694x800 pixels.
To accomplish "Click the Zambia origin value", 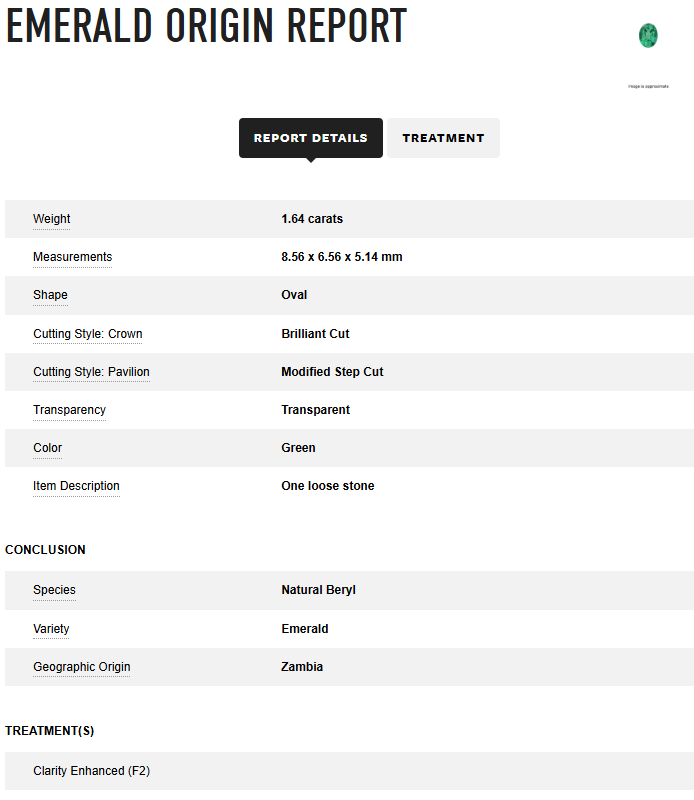I will (x=302, y=667).
